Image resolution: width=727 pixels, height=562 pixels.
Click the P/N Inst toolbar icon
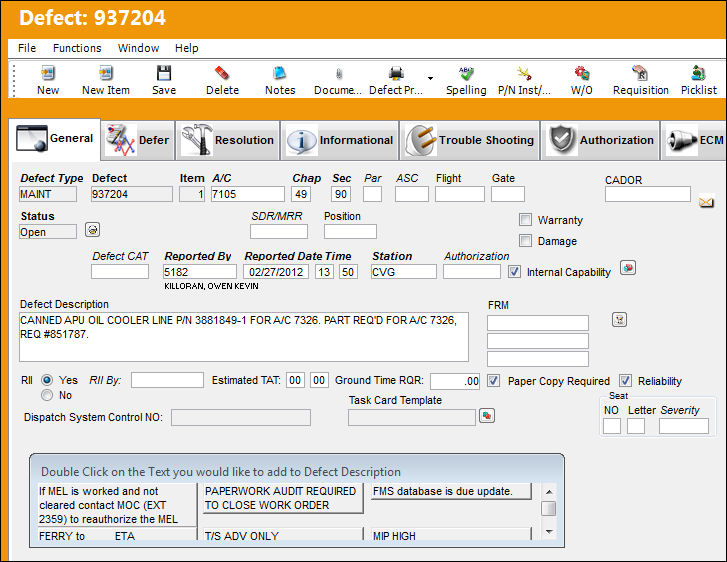524,73
